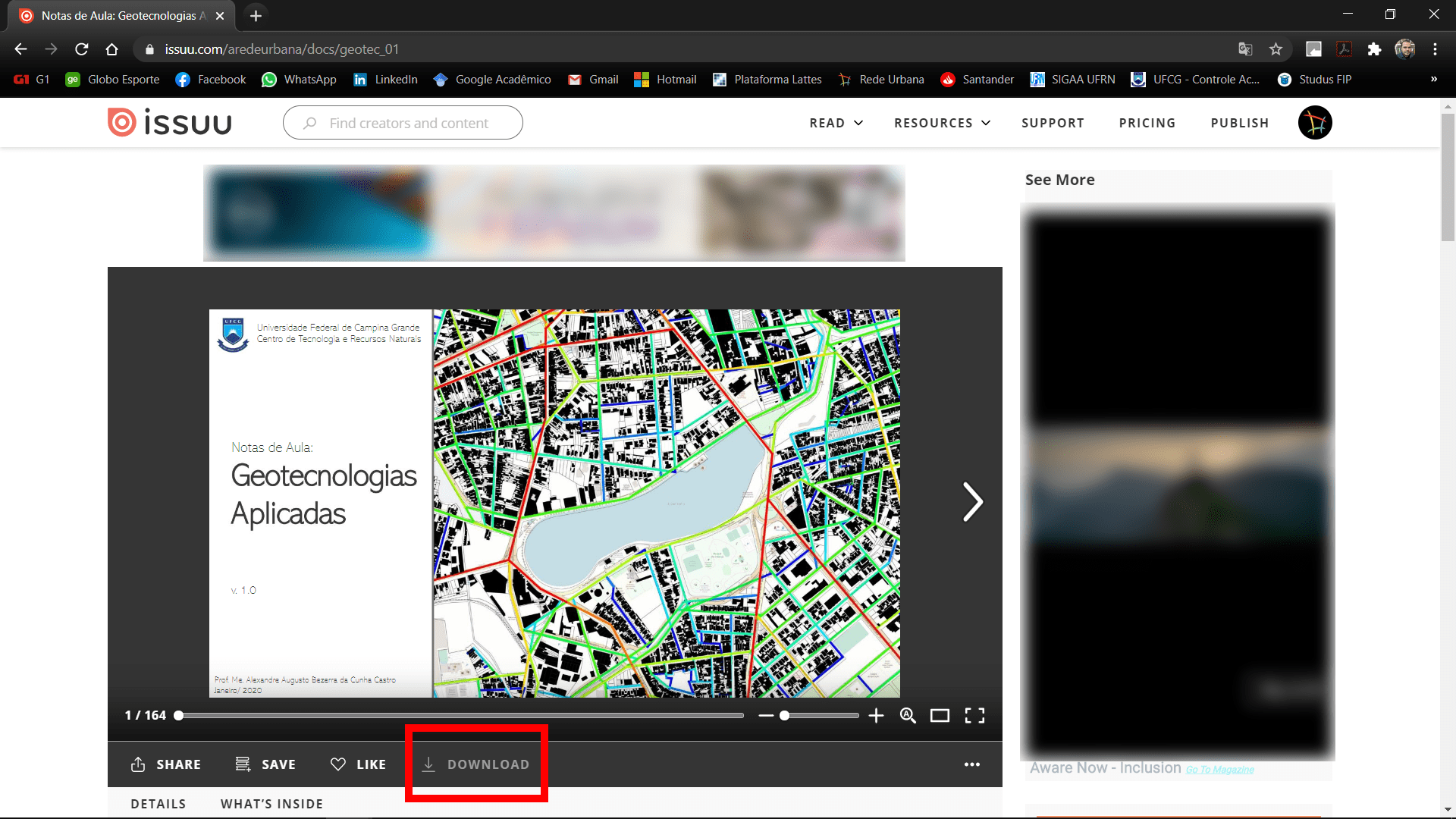
Task: Open the more options ellipsis menu
Action: click(972, 764)
